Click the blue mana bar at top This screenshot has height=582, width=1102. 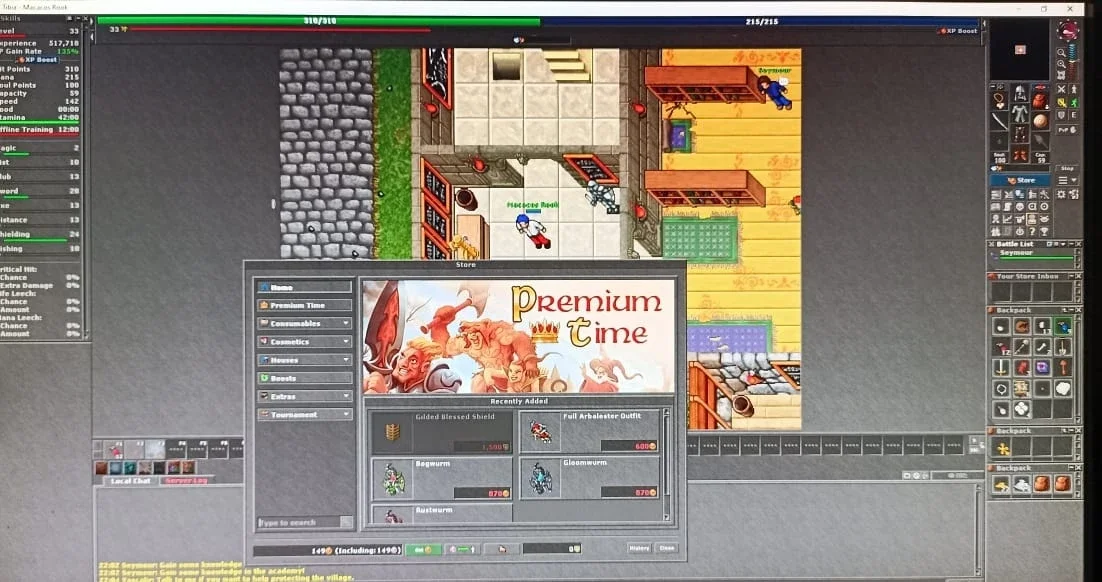coord(762,21)
